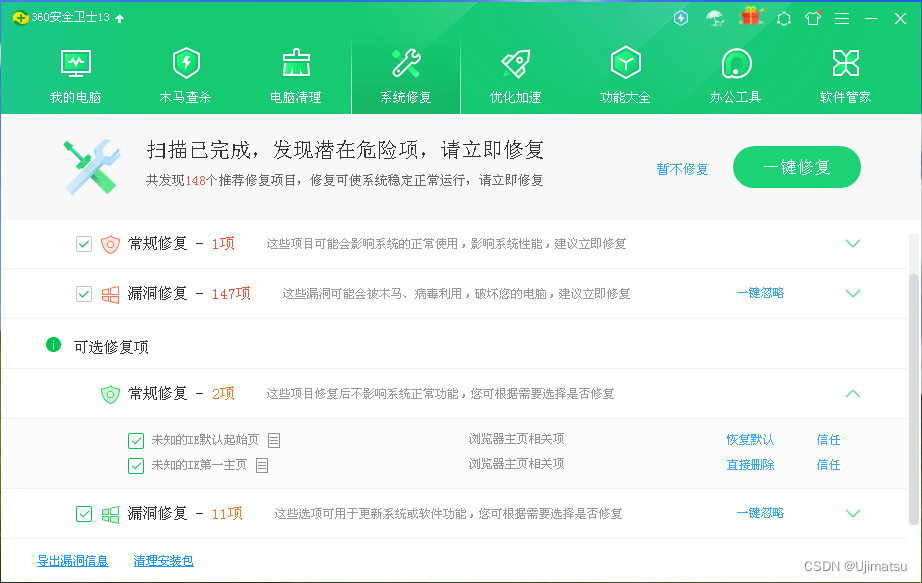Click 信任 for 未知的IE第一主页
Screen dimensions: 922x583
[829, 465]
